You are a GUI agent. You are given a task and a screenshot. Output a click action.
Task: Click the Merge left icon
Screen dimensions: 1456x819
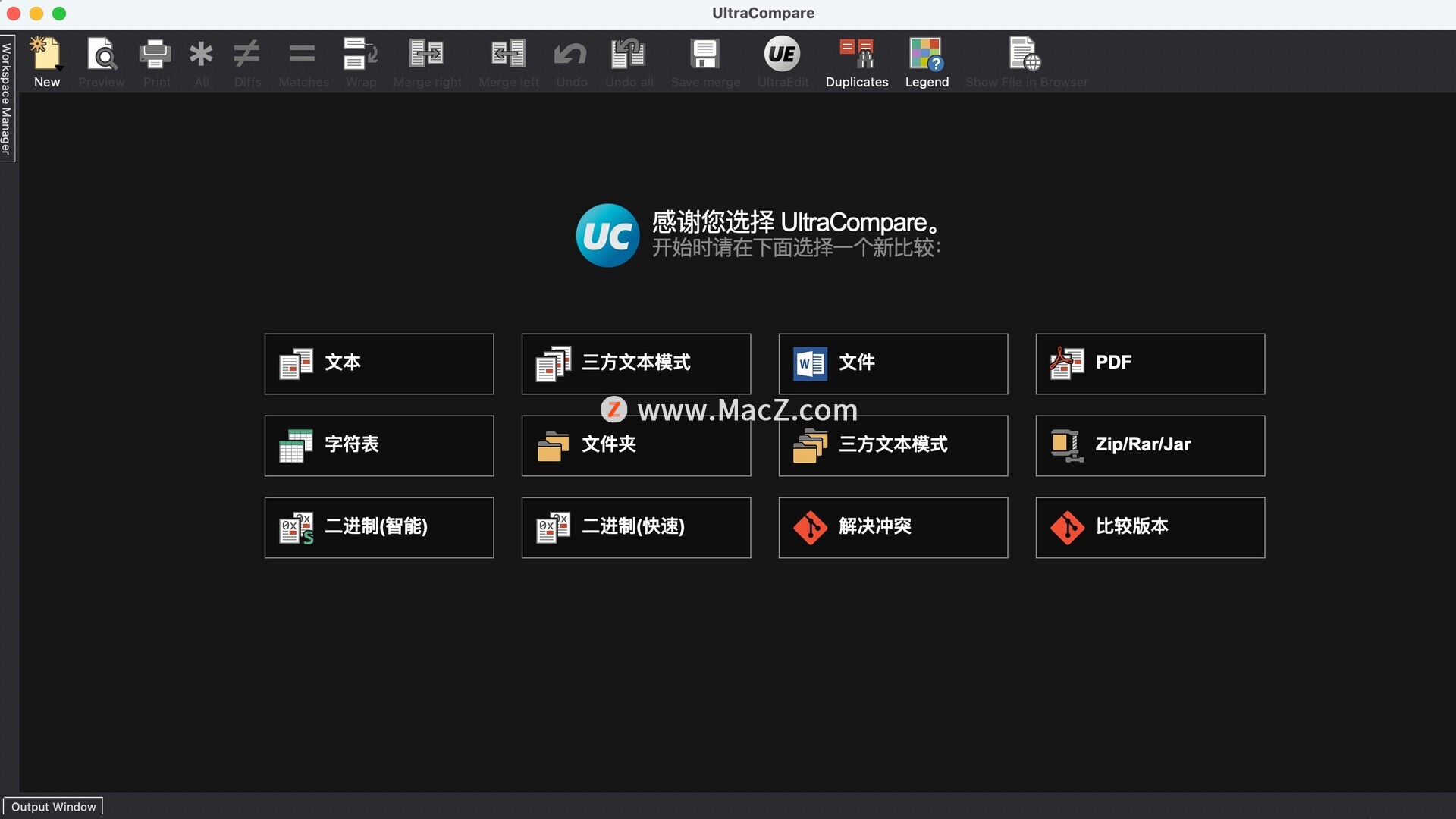click(509, 55)
